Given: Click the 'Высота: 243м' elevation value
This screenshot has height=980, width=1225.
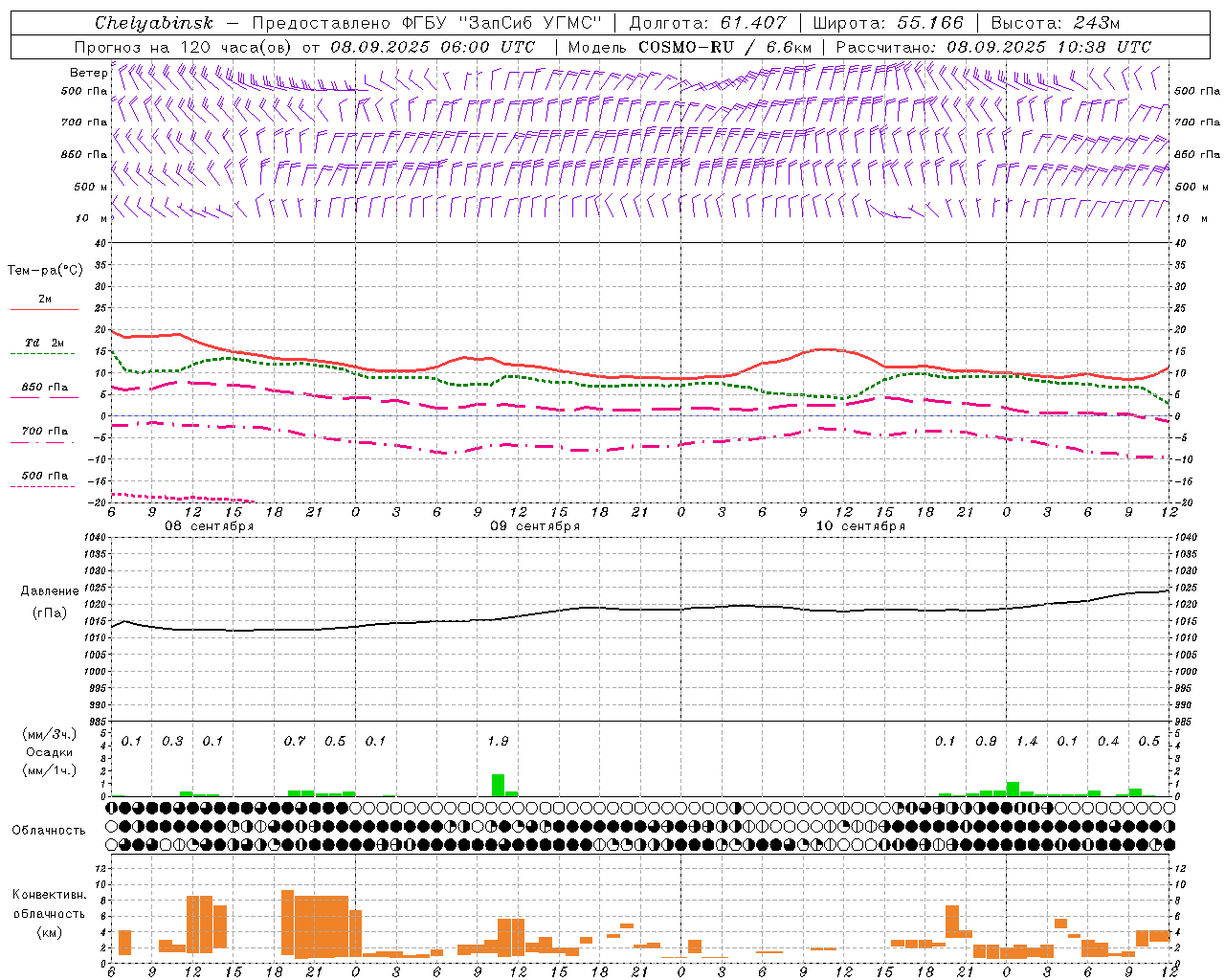Looking at the screenshot, I should tap(1056, 23).
